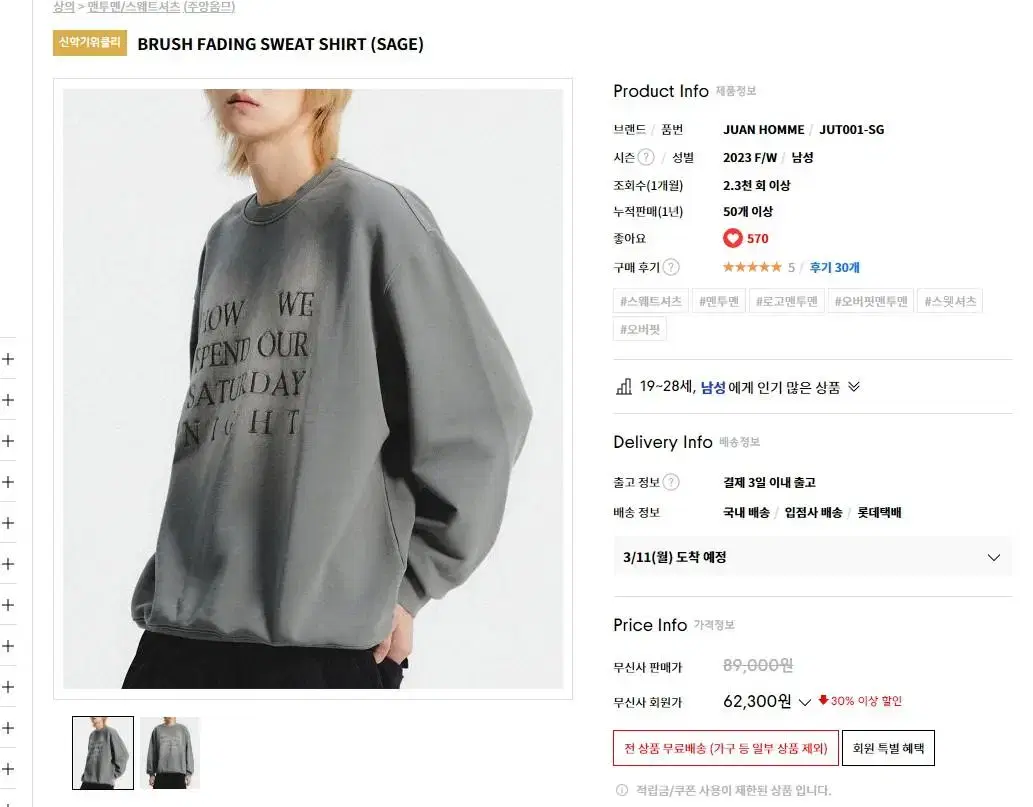
Task: Select the #오버핏맨투맨 hashtag tag
Action: (x=871, y=301)
